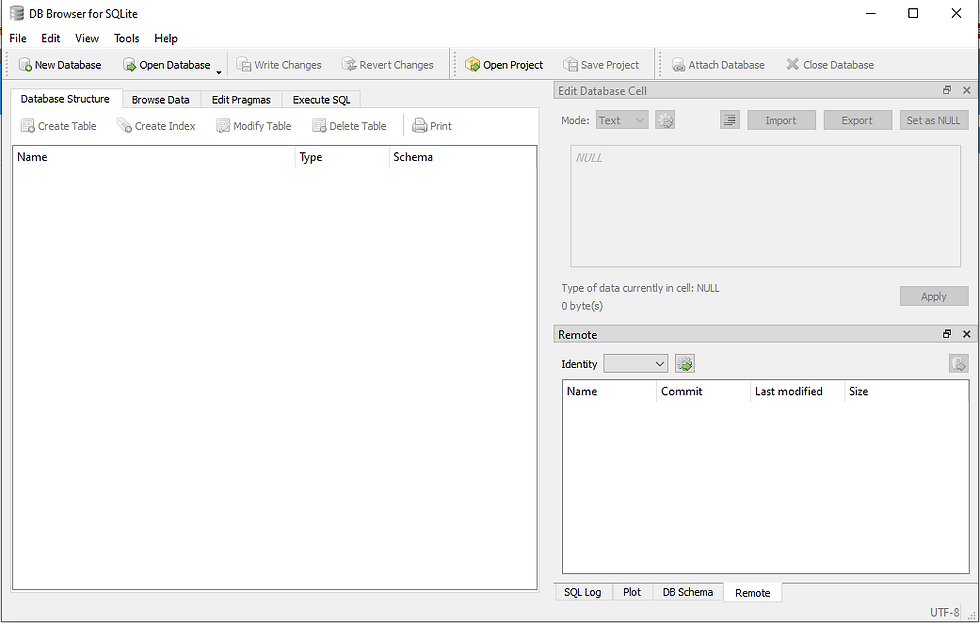
Task: Click into the NULL cell text editor
Action: (x=765, y=206)
